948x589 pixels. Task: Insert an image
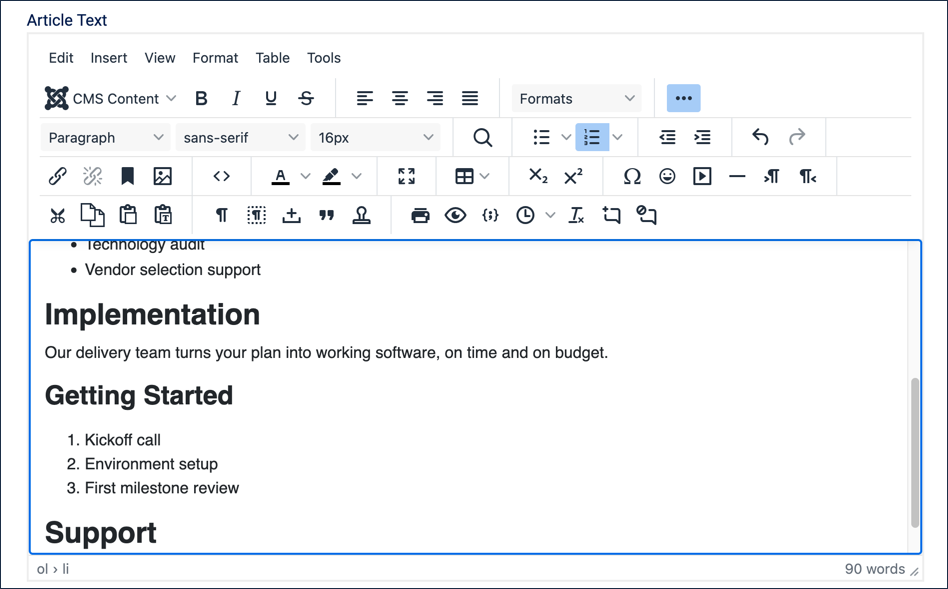pyautogui.click(x=163, y=176)
